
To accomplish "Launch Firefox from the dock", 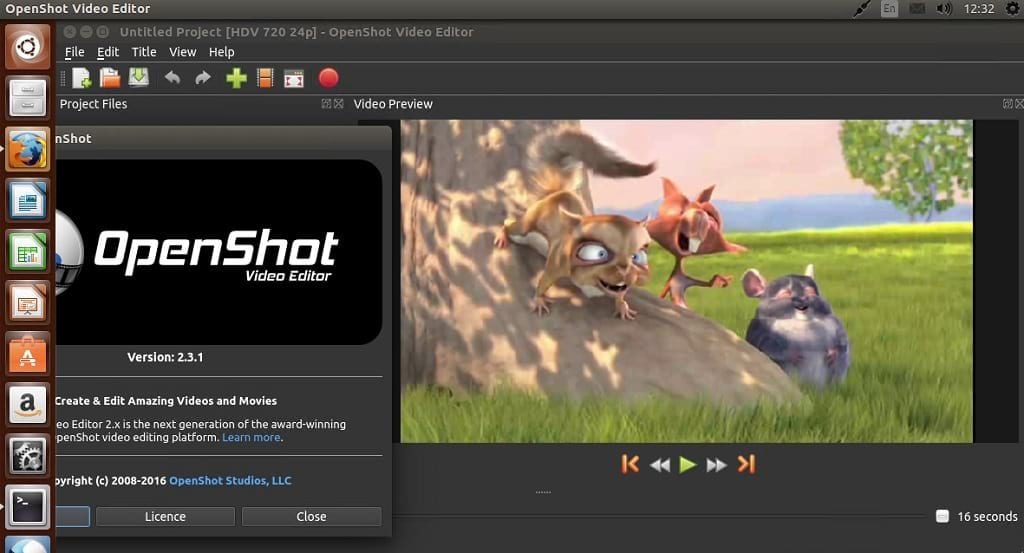I will (27, 150).
